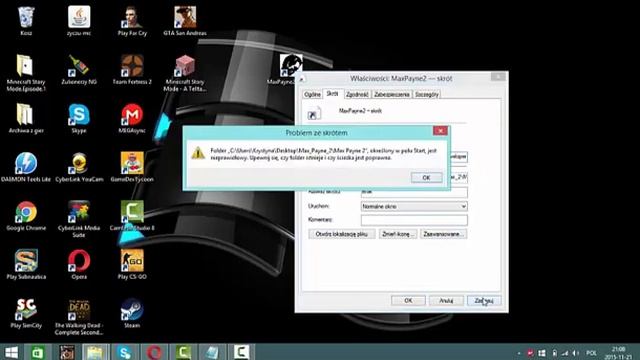This screenshot has height=360, width=640.
Task: Select Skype desktop shortcut
Action: (79, 119)
